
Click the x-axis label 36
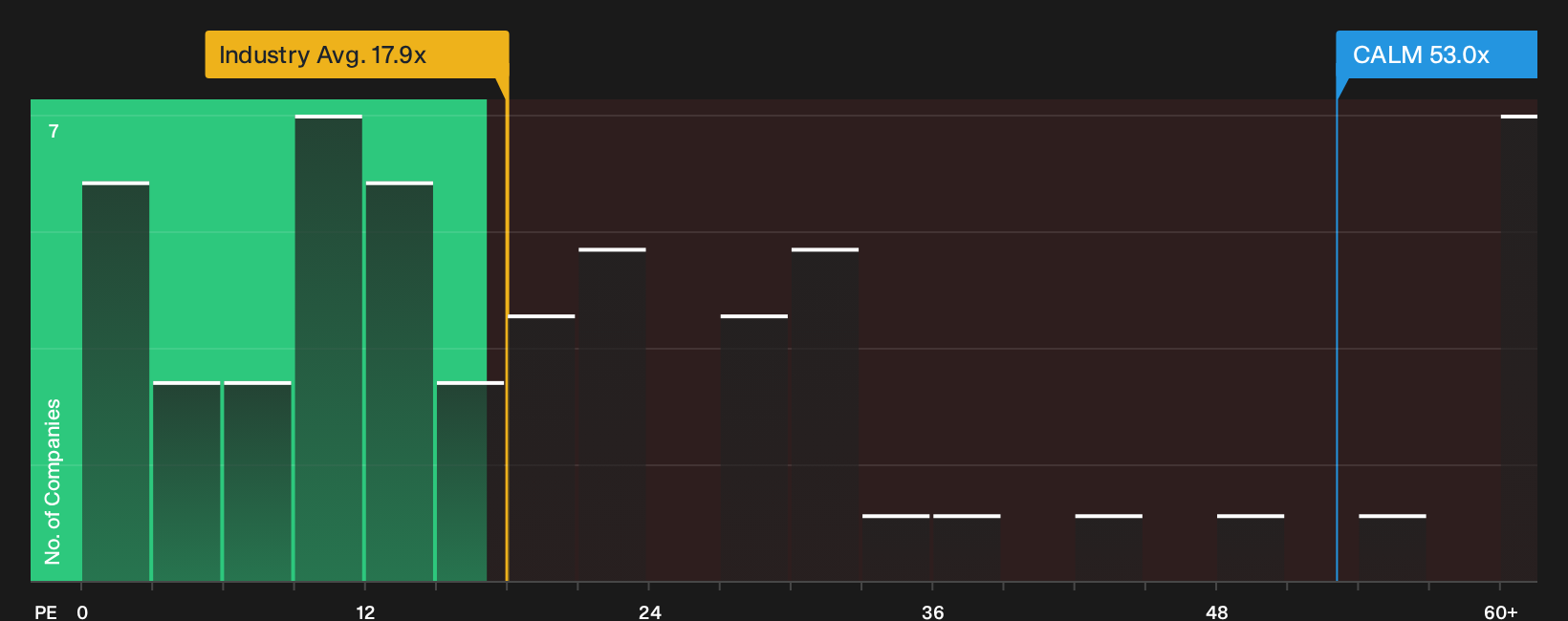pyautogui.click(x=933, y=611)
